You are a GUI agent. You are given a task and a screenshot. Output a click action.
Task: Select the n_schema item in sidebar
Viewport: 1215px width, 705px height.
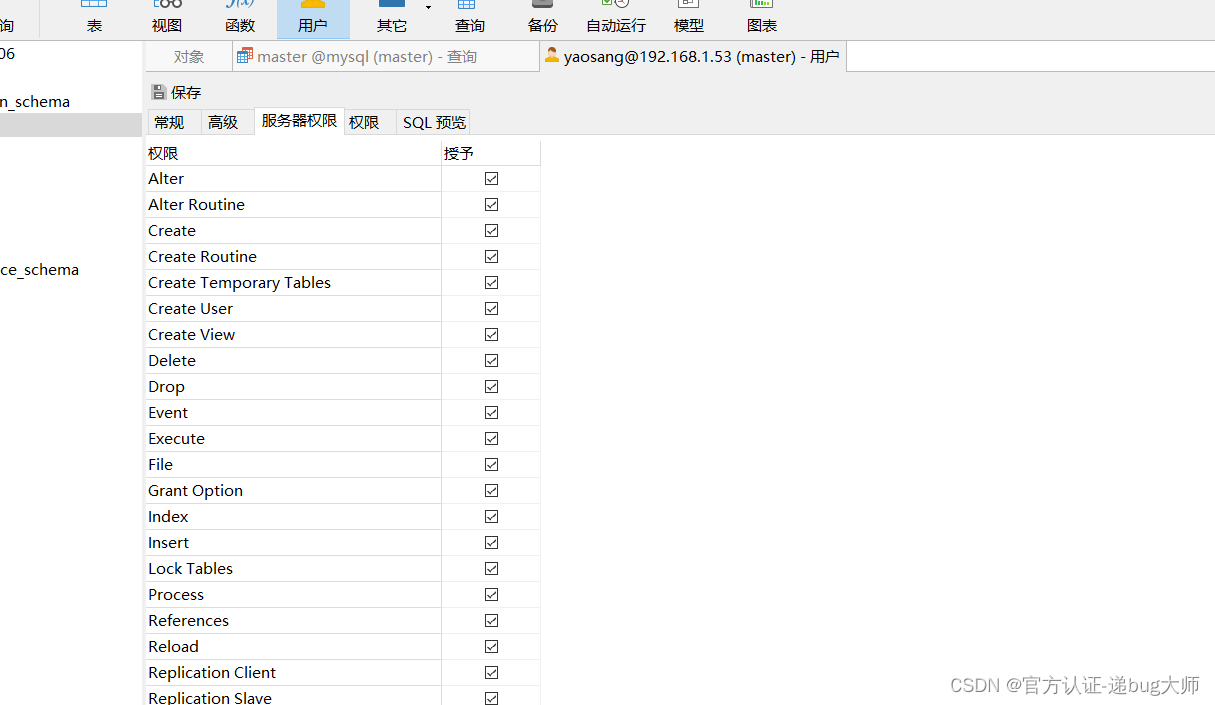(x=35, y=102)
